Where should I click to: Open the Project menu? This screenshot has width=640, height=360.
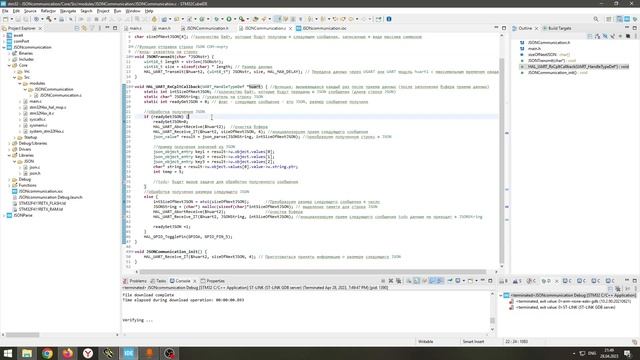point(103,11)
